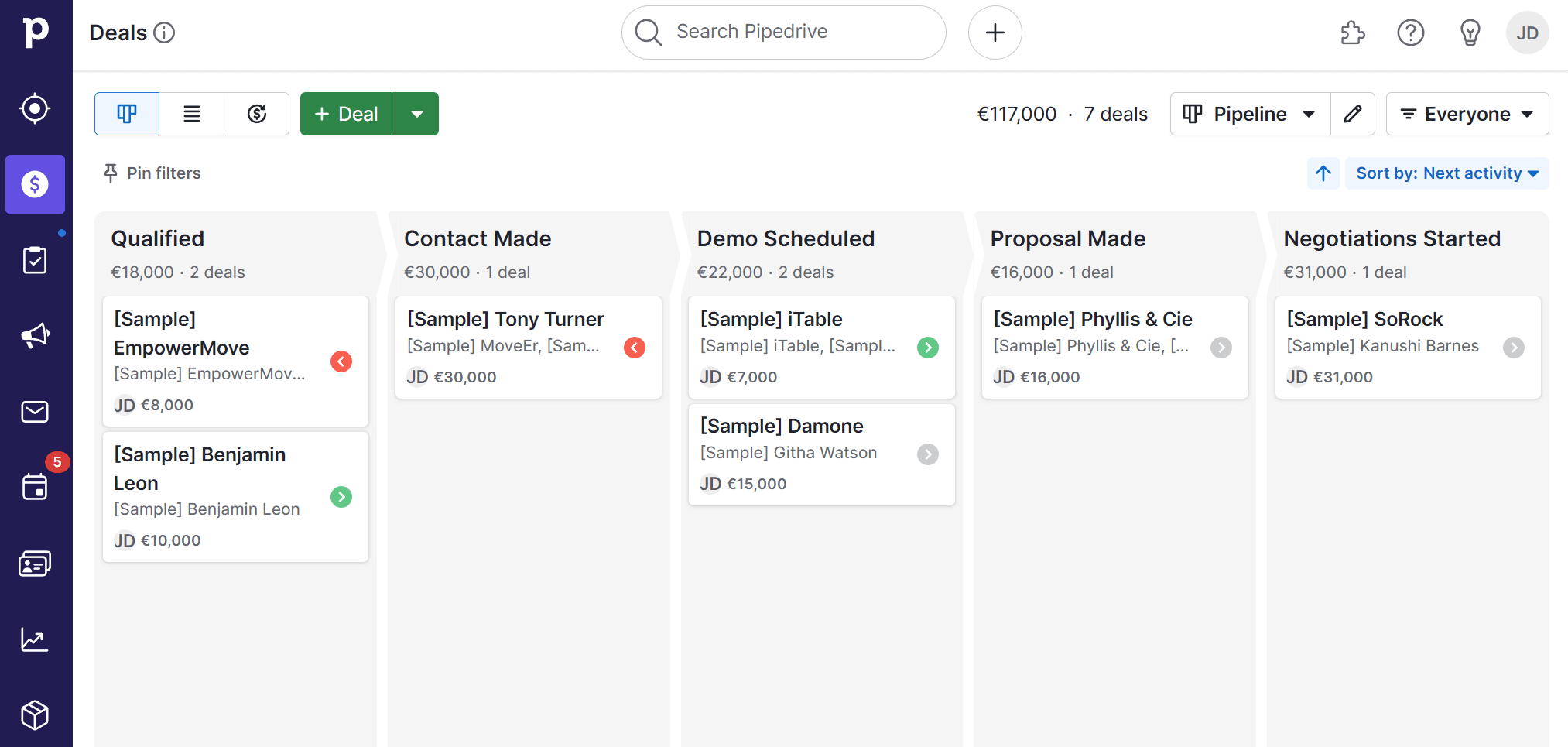The height and width of the screenshot is (747, 1568).
Task: Click Damone grey activity arrow icon
Action: pyautogui.click(x=928, y=454)
